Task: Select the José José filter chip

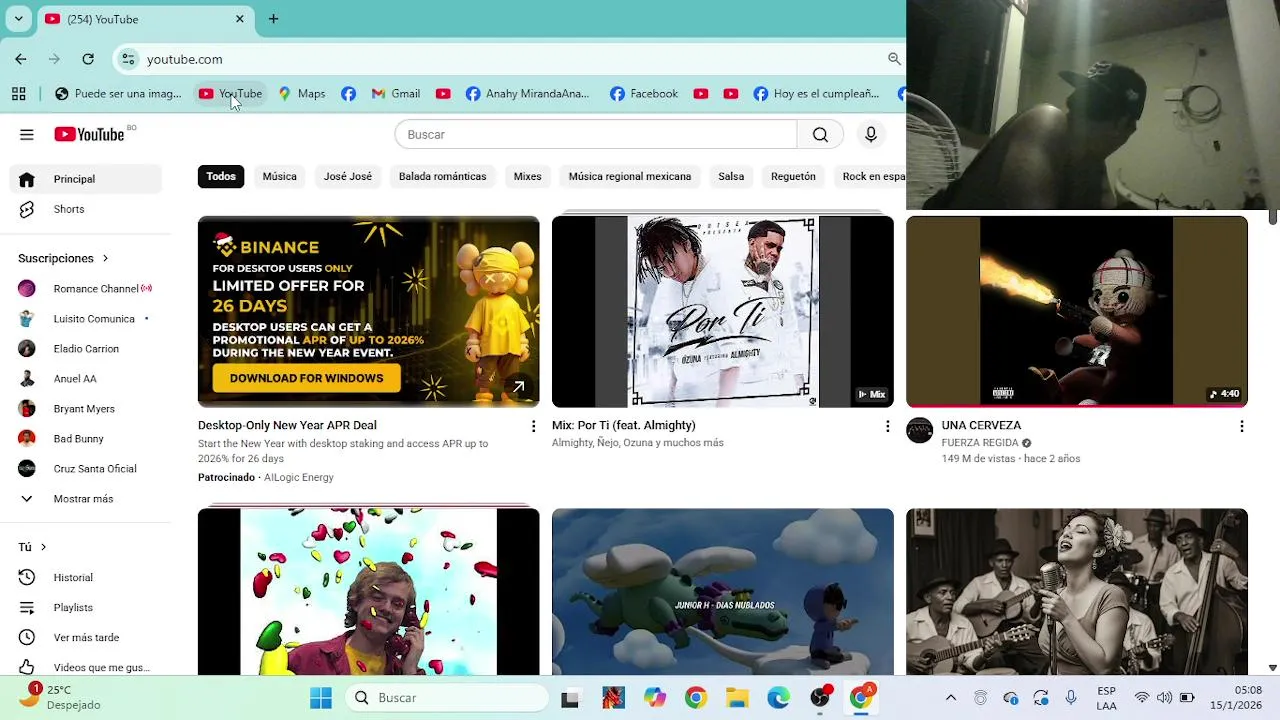Action: coord(348,176)
